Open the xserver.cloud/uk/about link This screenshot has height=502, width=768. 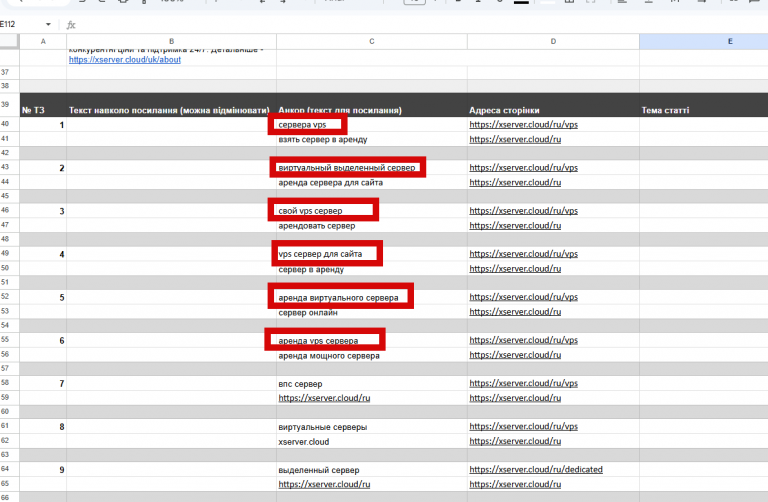(125, 60)
